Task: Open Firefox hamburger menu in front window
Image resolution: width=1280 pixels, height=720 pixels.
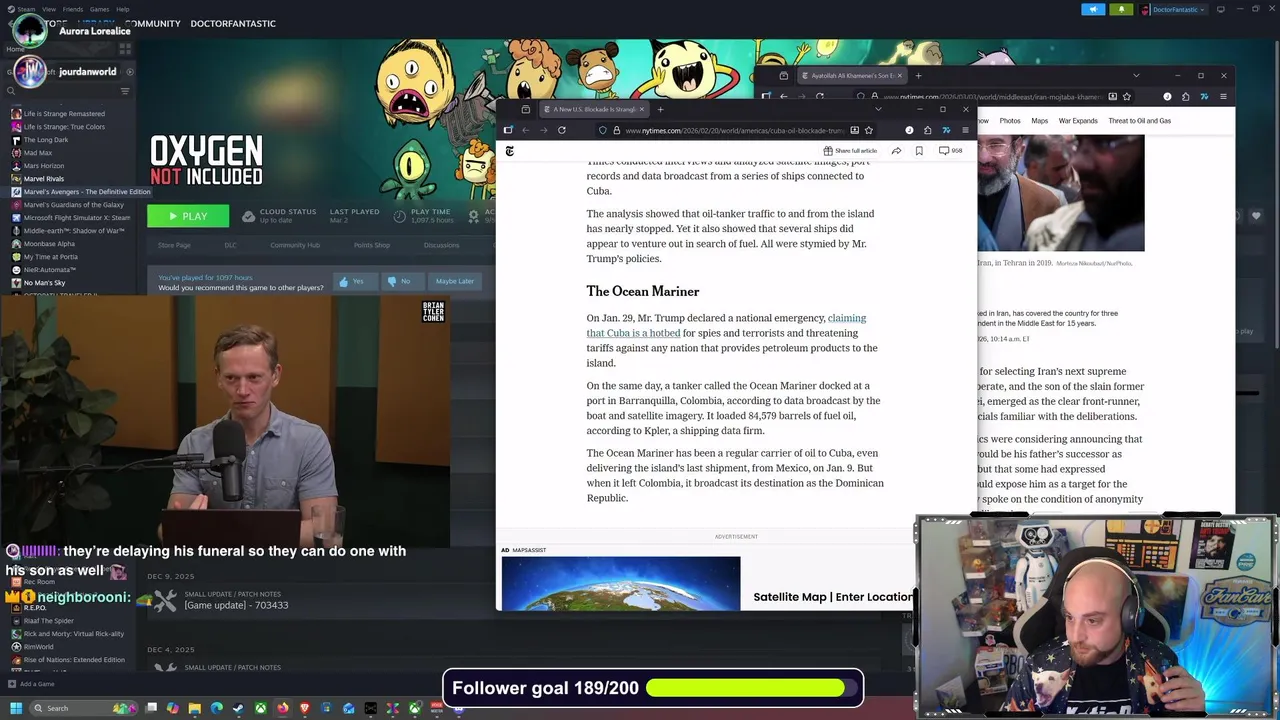Action: tap(965, 130)
